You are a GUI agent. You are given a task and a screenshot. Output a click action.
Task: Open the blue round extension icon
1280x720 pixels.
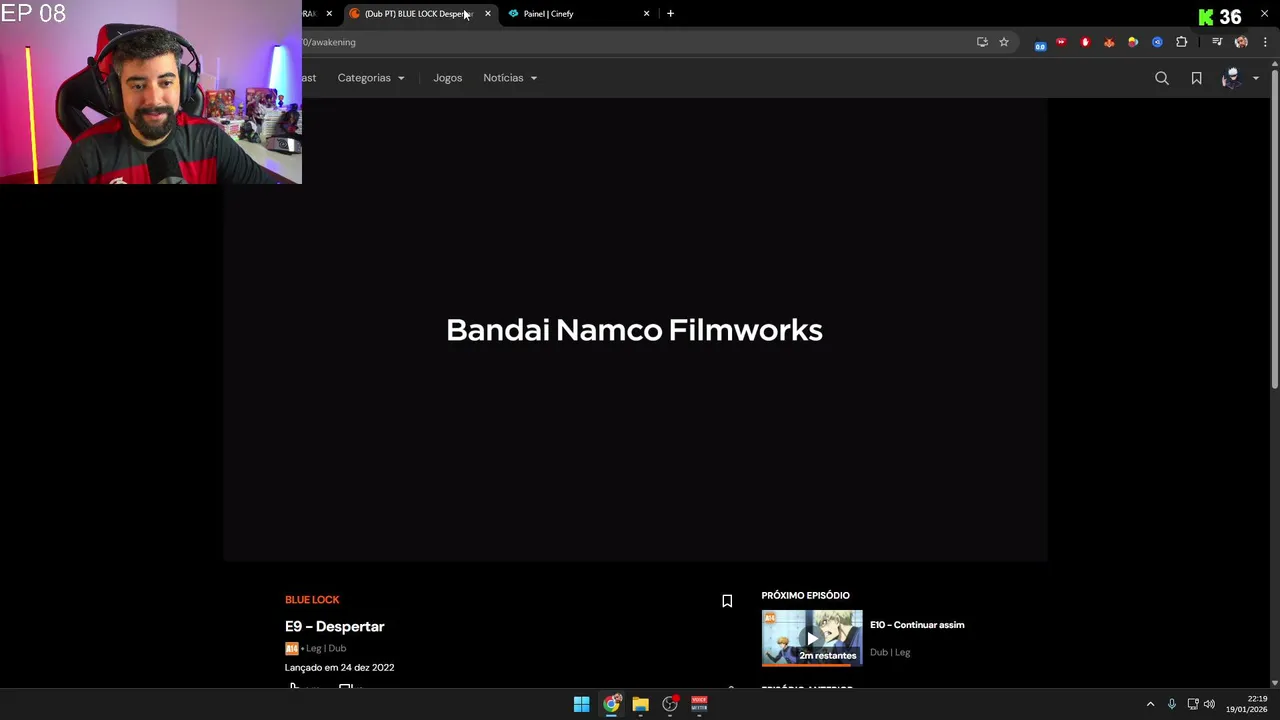click(1157, 42)
